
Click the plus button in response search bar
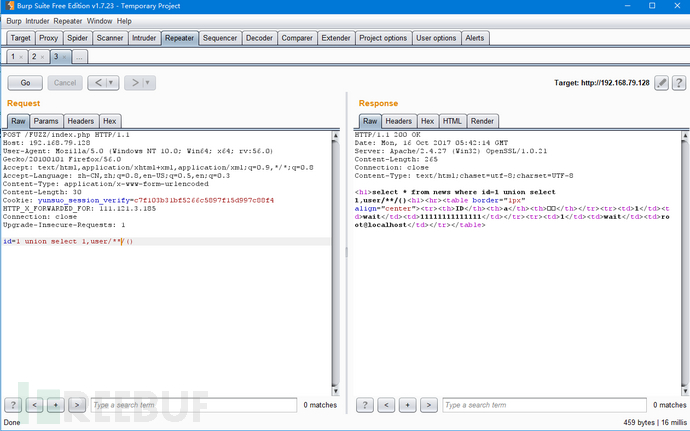(407, 405)
